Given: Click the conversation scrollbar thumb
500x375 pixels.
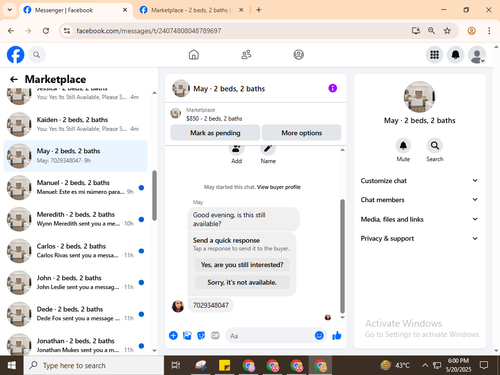Looking at the screenshot, I should coord(342,256).
